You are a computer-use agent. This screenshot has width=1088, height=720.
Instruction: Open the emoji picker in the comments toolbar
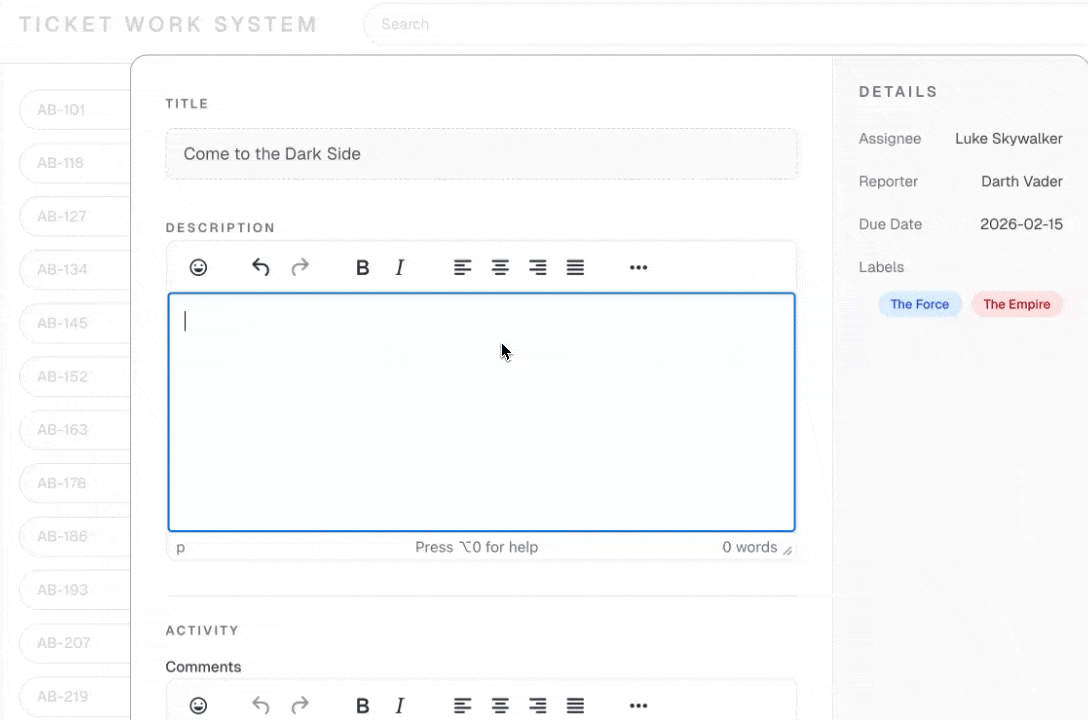198,705
